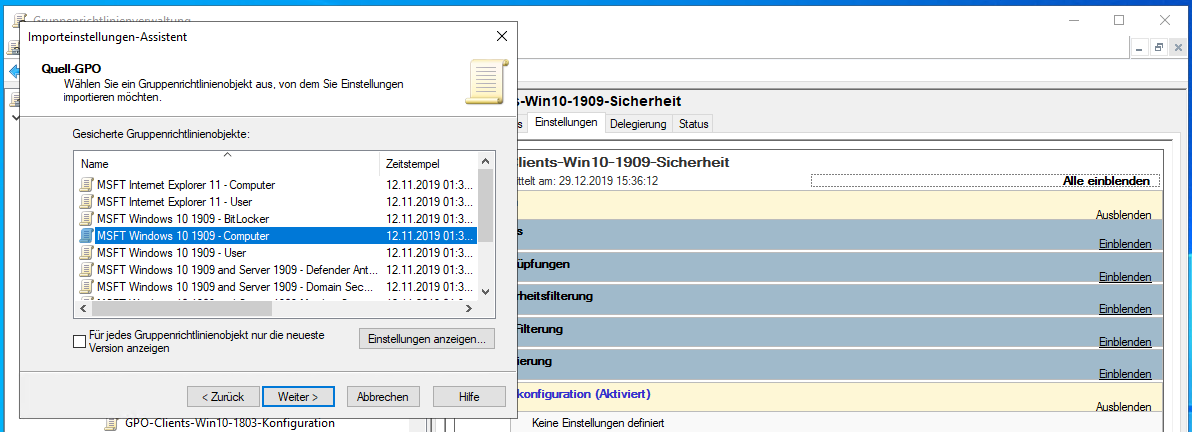Viewport: 1192px width, 432px height.
Task: Click Einstellungen anzeigen button
Action: coord(426,339)
